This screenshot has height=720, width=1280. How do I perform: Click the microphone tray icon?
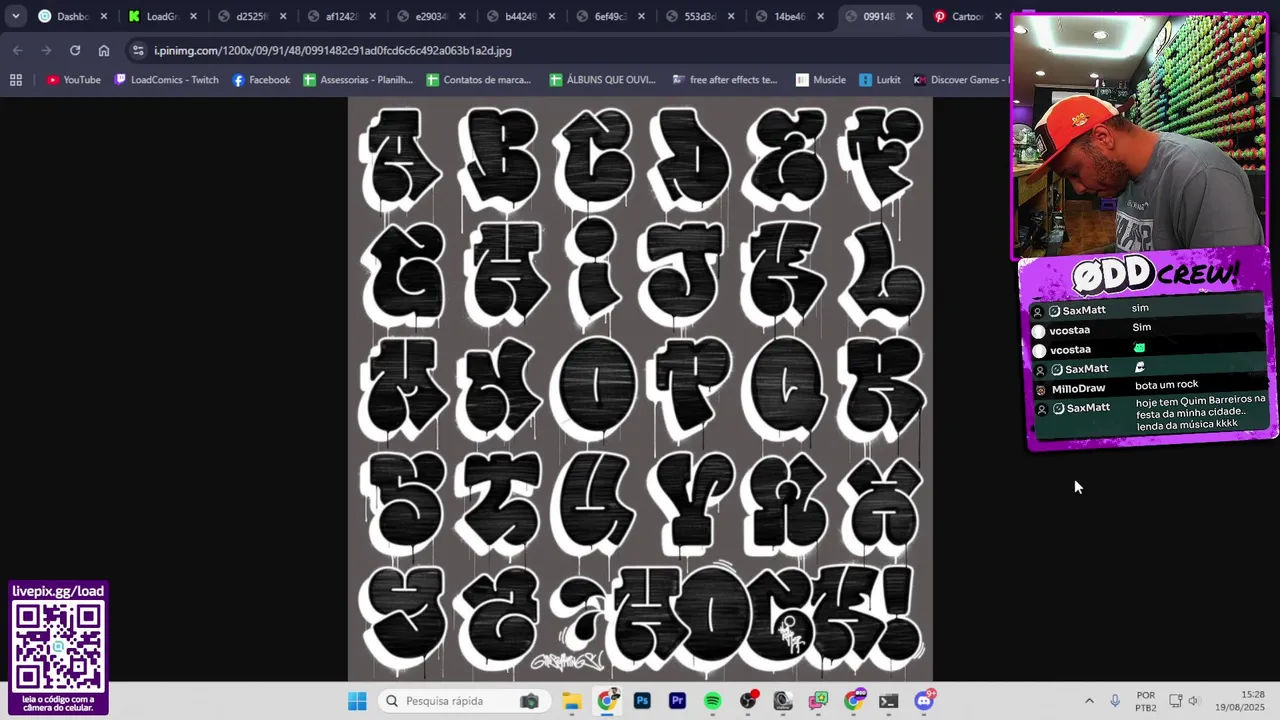1115,701
